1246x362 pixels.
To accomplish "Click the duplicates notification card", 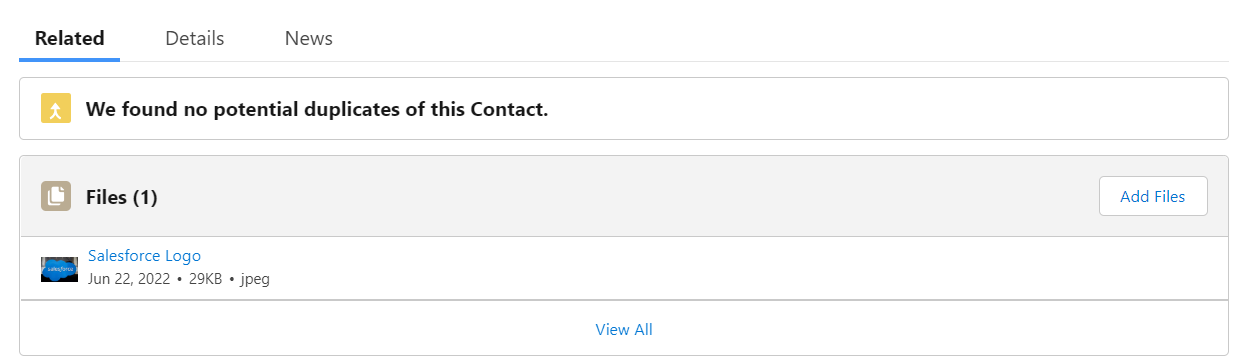I will coord(624,108).
